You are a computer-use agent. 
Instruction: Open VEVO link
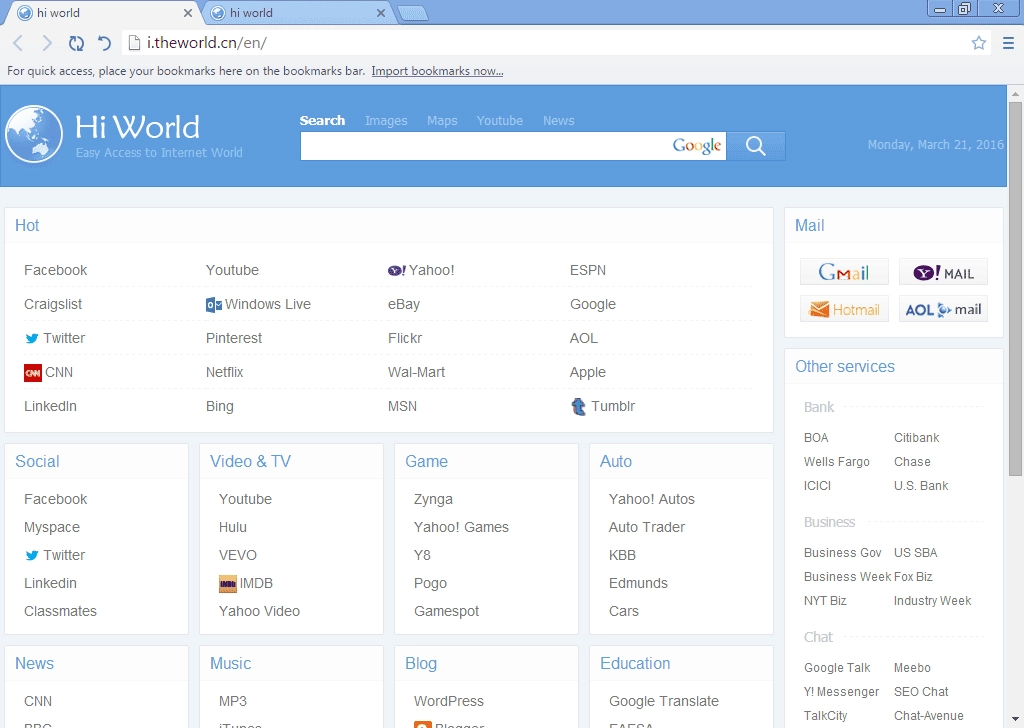238,555
